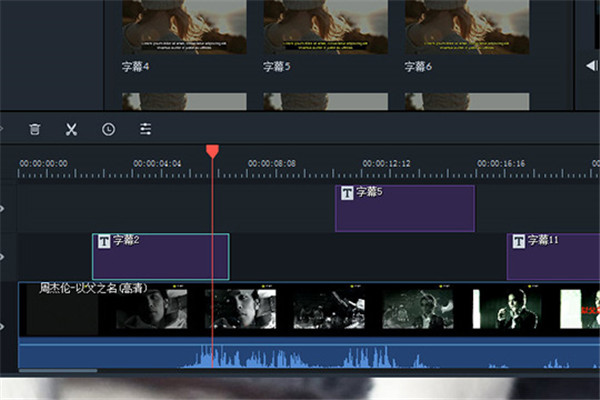This screenshot has height=400, width=600.
Task: Choose the 字幕4 subtitle template thumbnail
Action: (184, 27)
